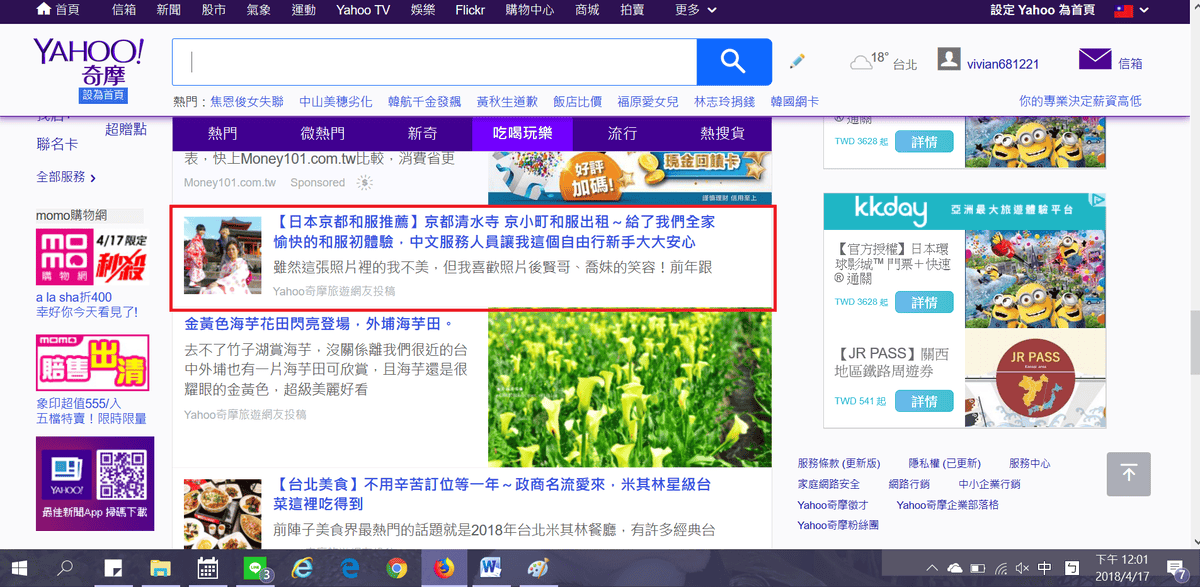Image resolution: width=1200 pixels, height=587 pixels.
Task: Expand the 更多 dropdown menu
Action: point(693,10)
